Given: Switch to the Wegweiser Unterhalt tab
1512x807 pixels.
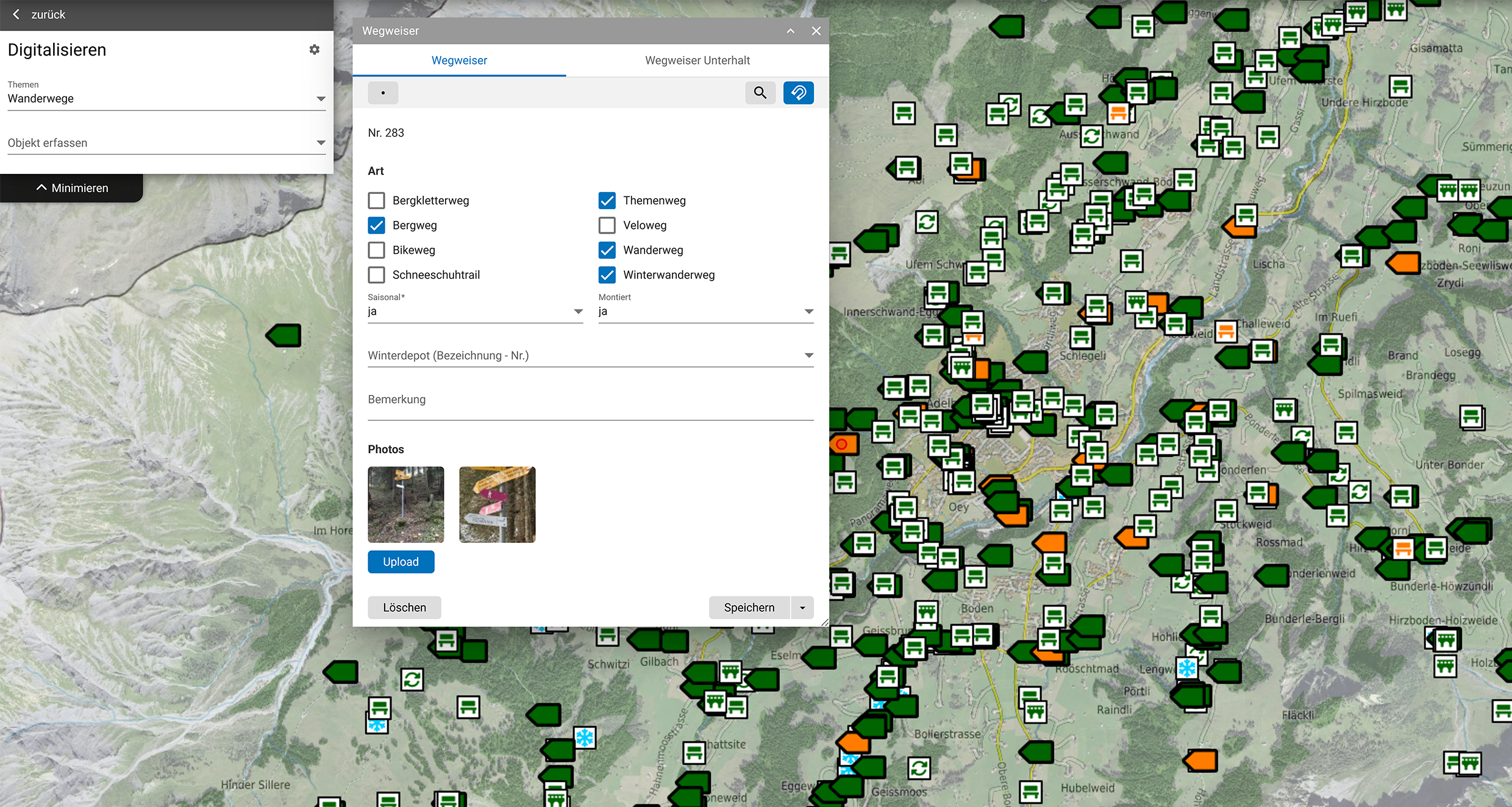Looking at the screenshot, I should [697, 60].
